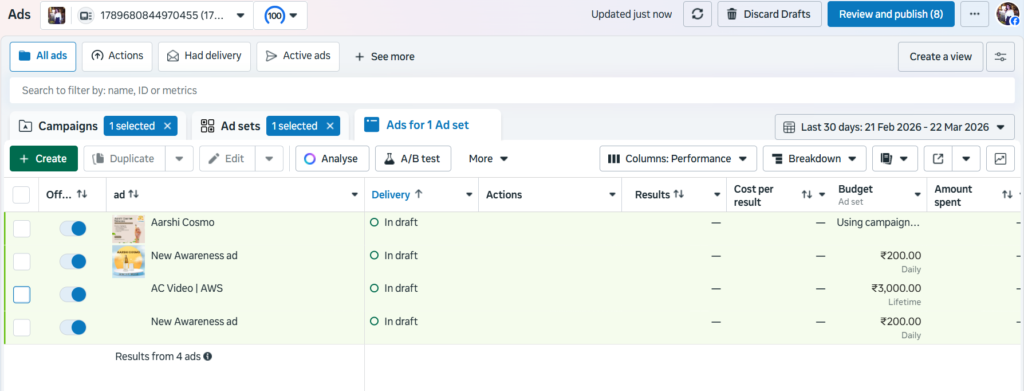Click Create a view
Viewport: 1024px width, 391px height.
coord(940,57)
